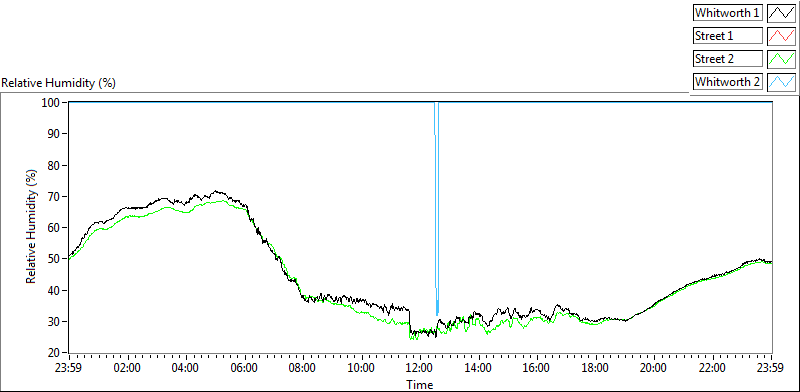
Task: Select the Street 1 legend label
Action: click(728, 36)
